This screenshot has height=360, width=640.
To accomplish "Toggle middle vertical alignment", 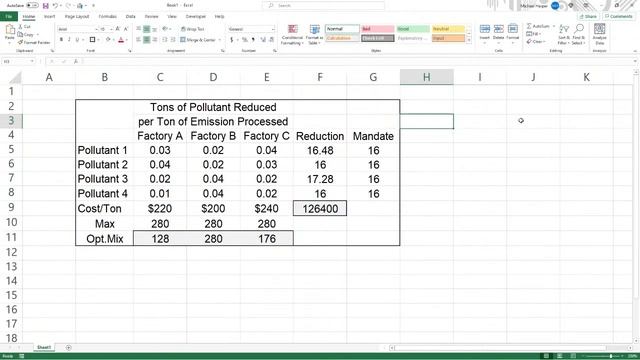I will (x=147, y=29).
